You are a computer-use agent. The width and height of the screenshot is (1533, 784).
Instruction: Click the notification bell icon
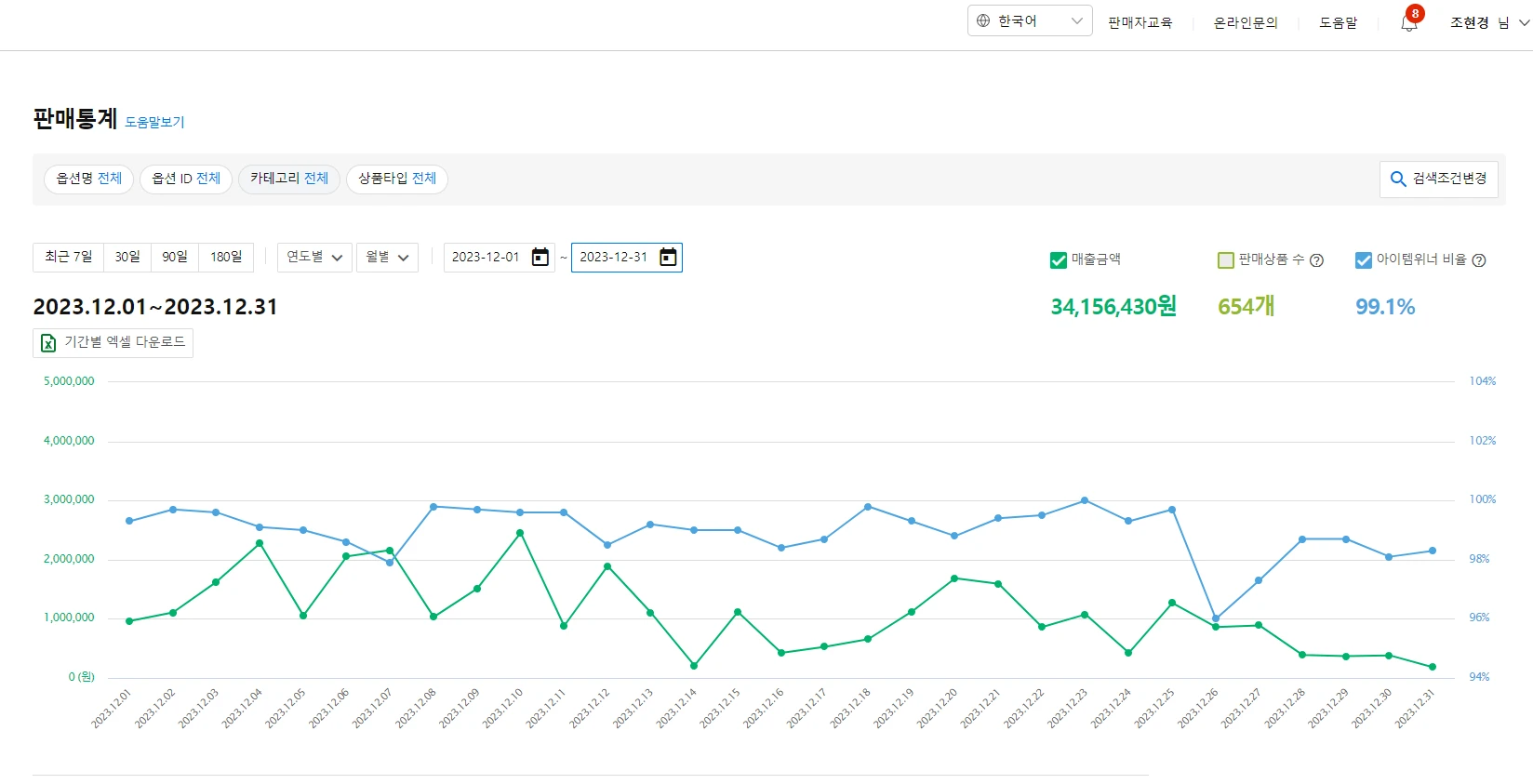(1408, 23)
